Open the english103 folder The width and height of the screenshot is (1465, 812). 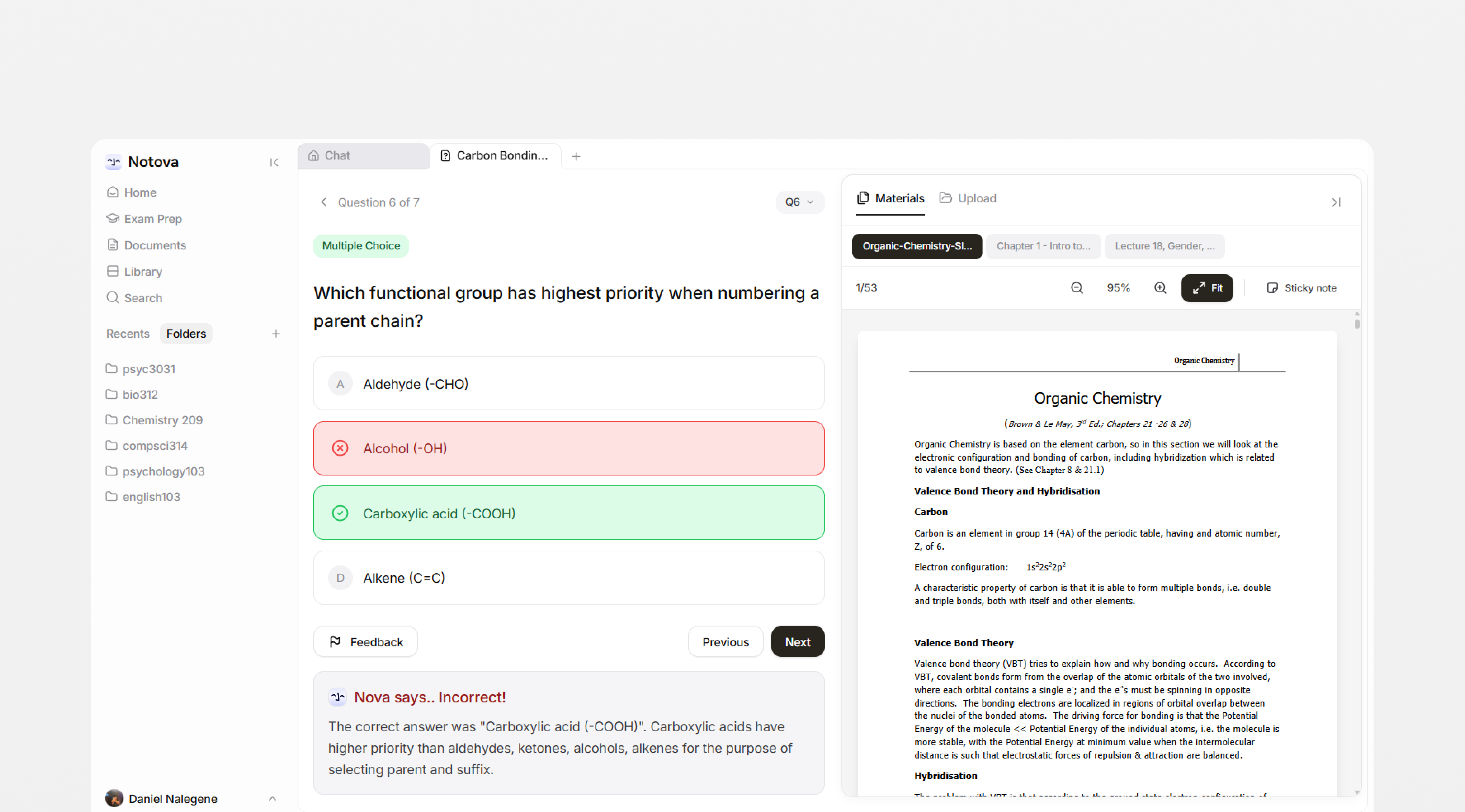(143, 497)
